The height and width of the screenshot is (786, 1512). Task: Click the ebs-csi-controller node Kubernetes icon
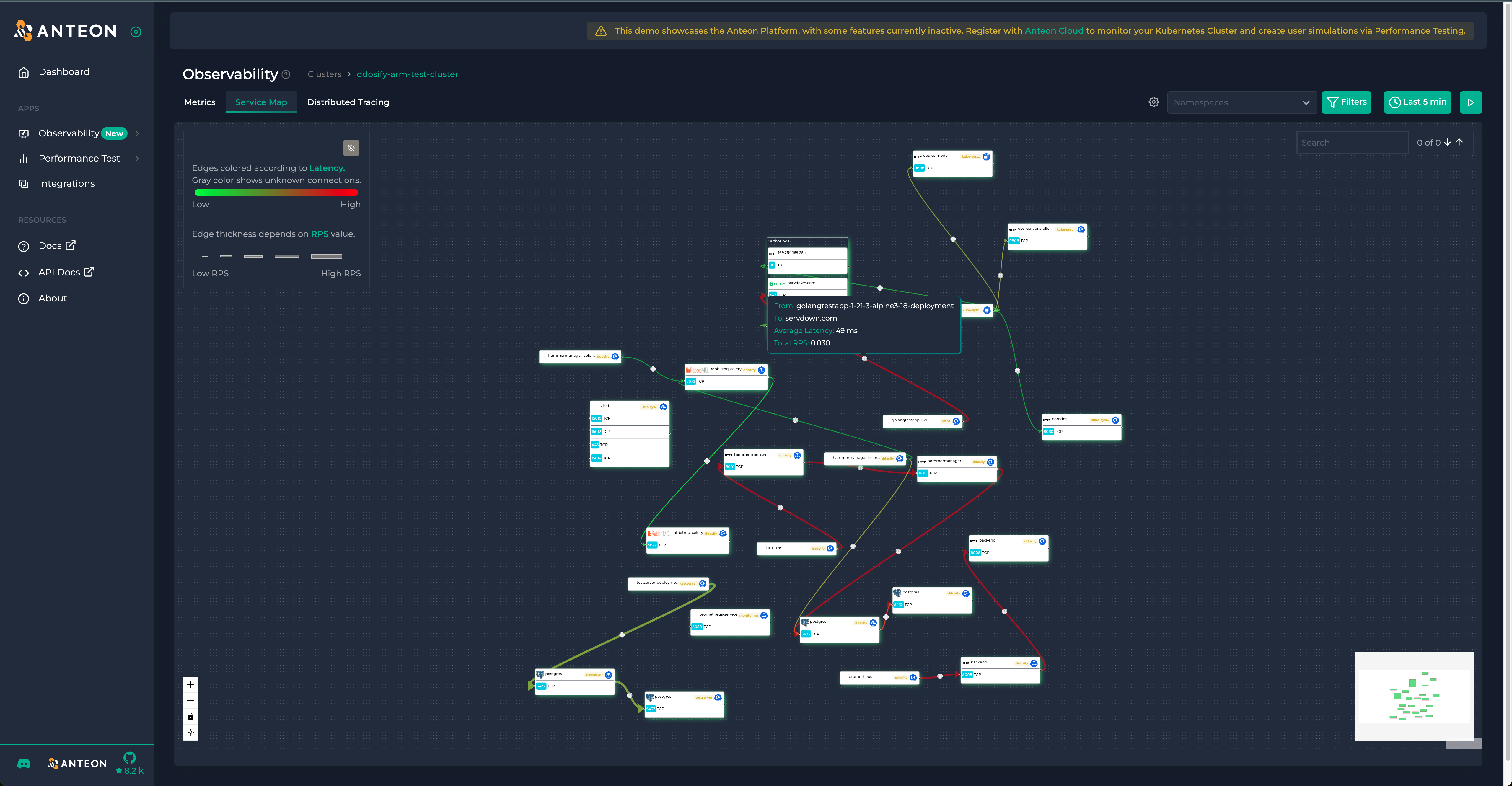(x=1081, y=229)
